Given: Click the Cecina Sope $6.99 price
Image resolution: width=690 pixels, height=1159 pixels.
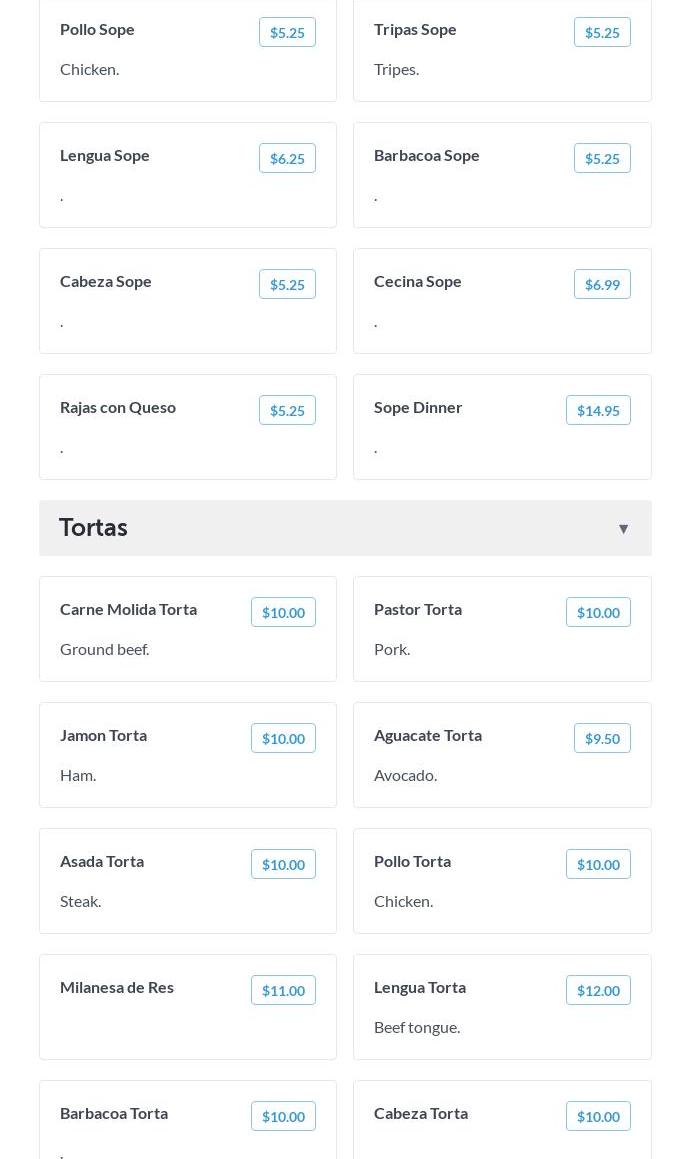Looking at the screenshot, I should pos(602,284).
